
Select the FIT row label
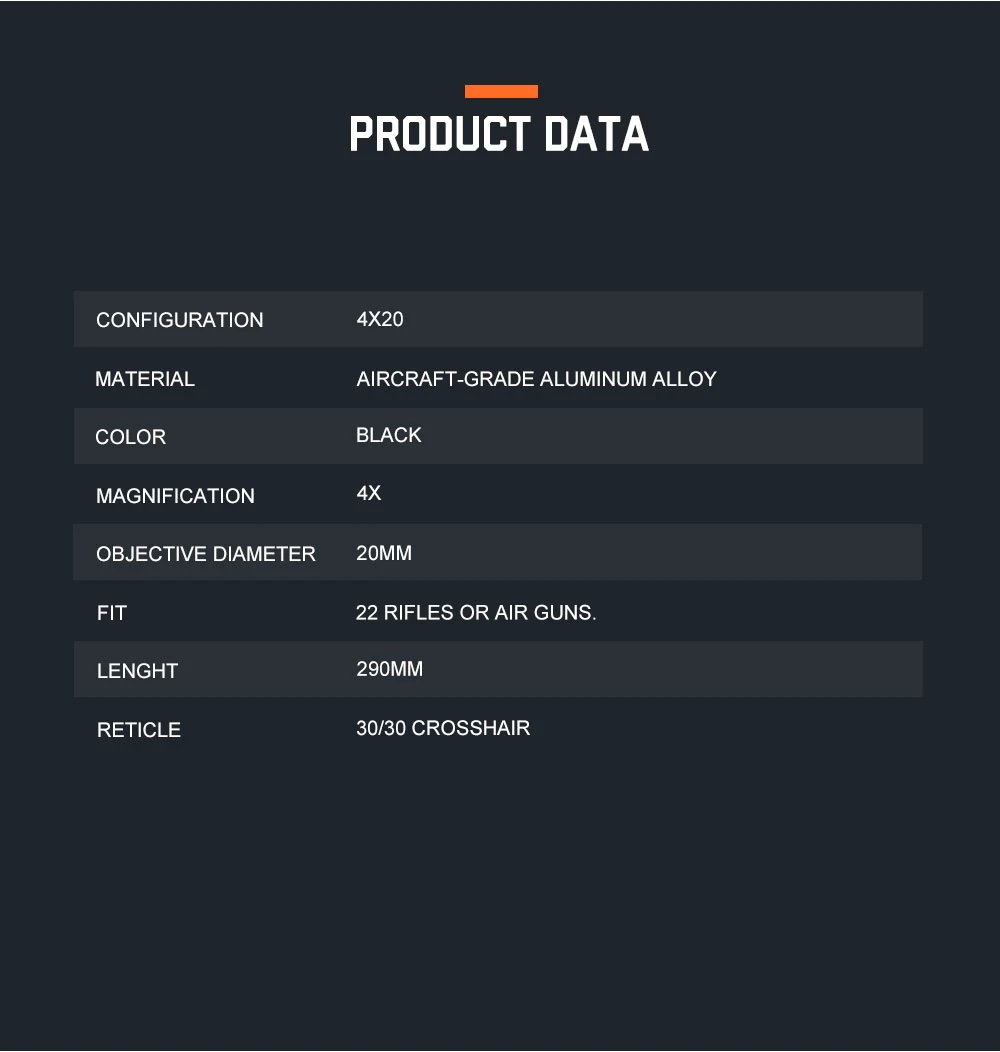112,613
